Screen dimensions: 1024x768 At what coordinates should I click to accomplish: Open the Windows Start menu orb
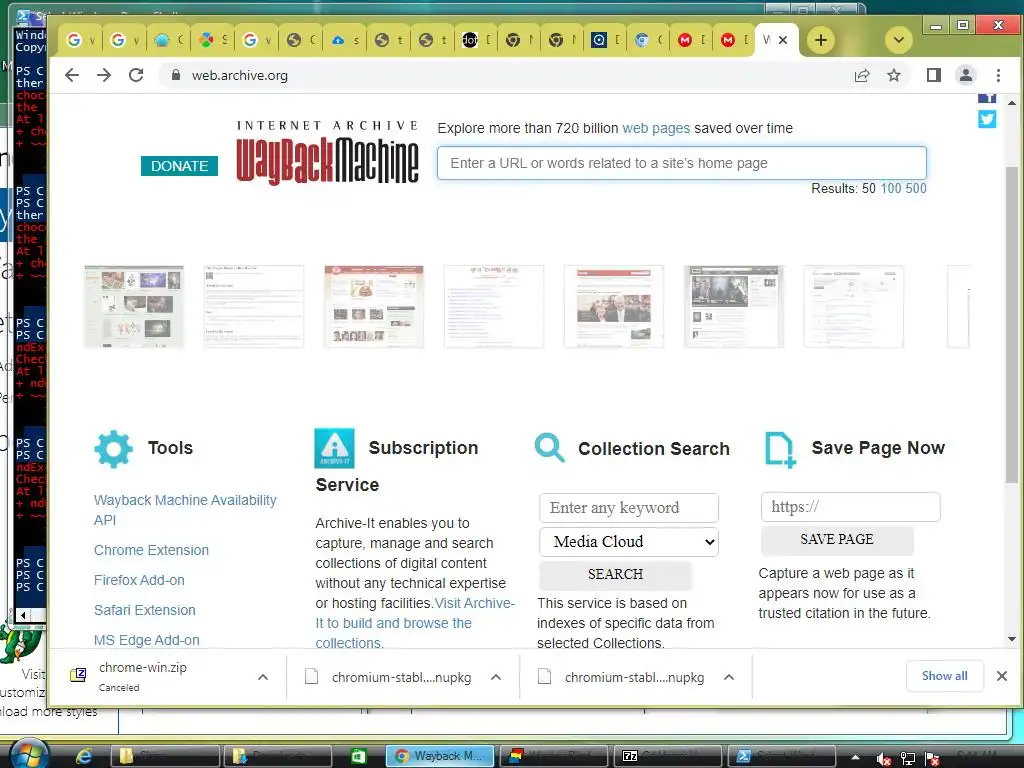tap(29, 754)
